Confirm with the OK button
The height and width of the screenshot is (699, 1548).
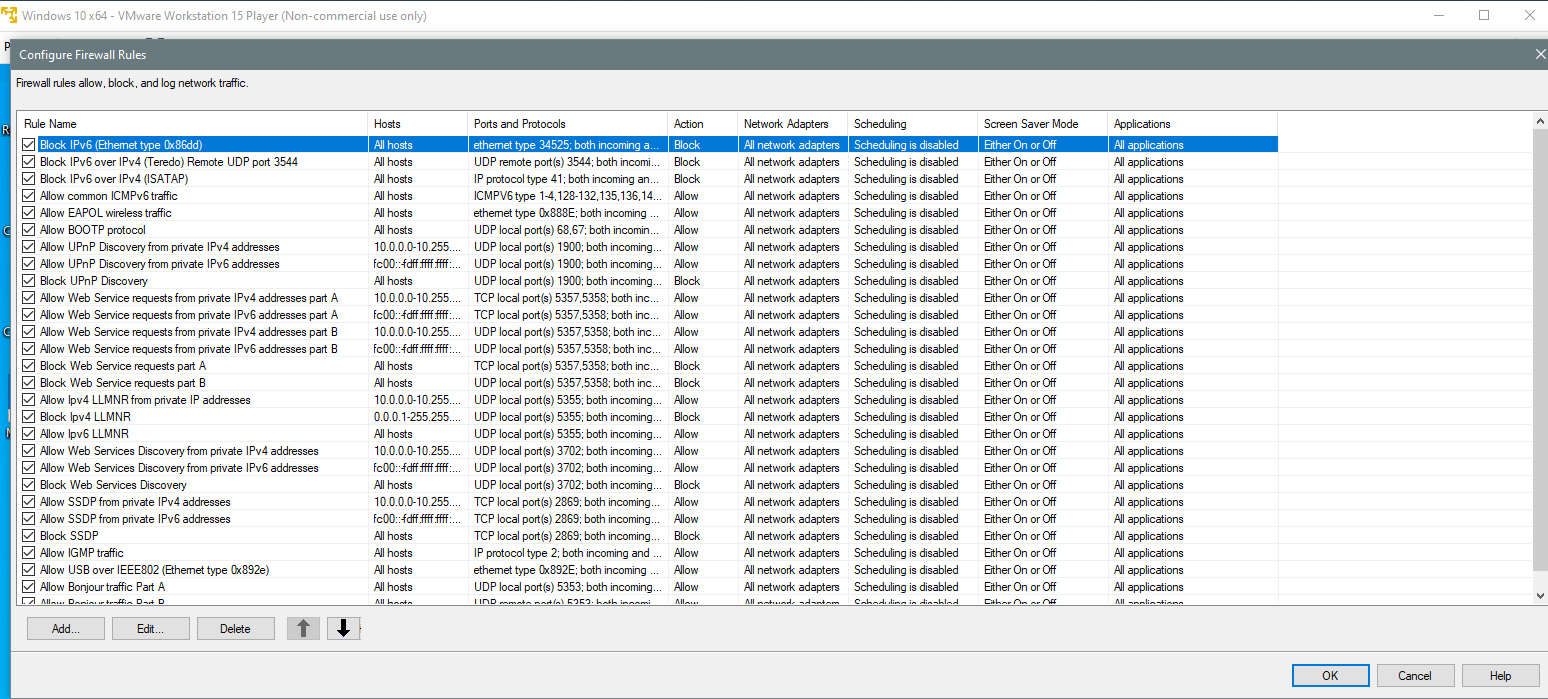pyautogui.click(x=1329, y=675)
